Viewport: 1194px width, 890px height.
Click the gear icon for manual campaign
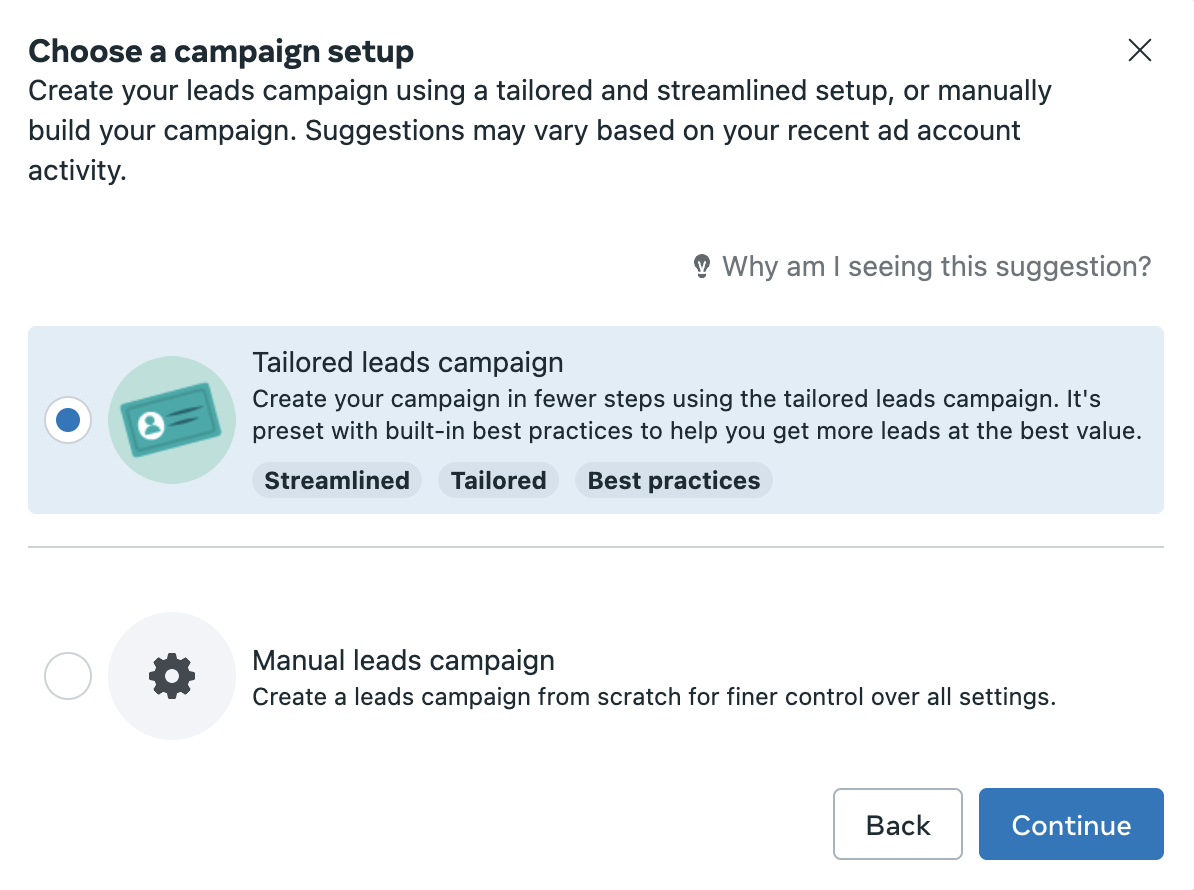[172, 675]
